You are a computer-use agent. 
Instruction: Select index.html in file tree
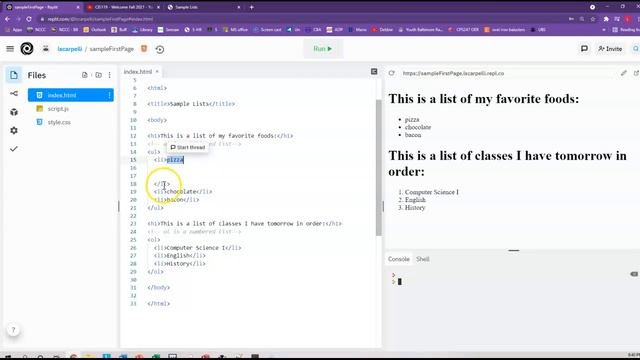tap(71, 95)
